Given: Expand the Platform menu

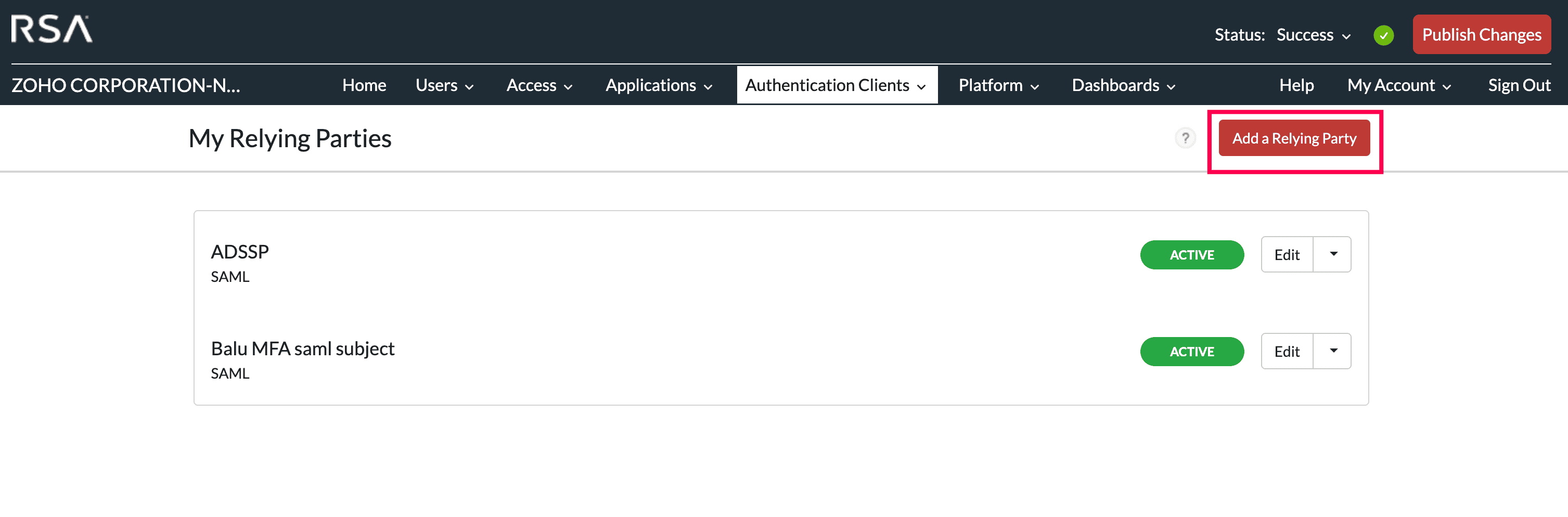Looking at the screenshot, I should point(998,85).
